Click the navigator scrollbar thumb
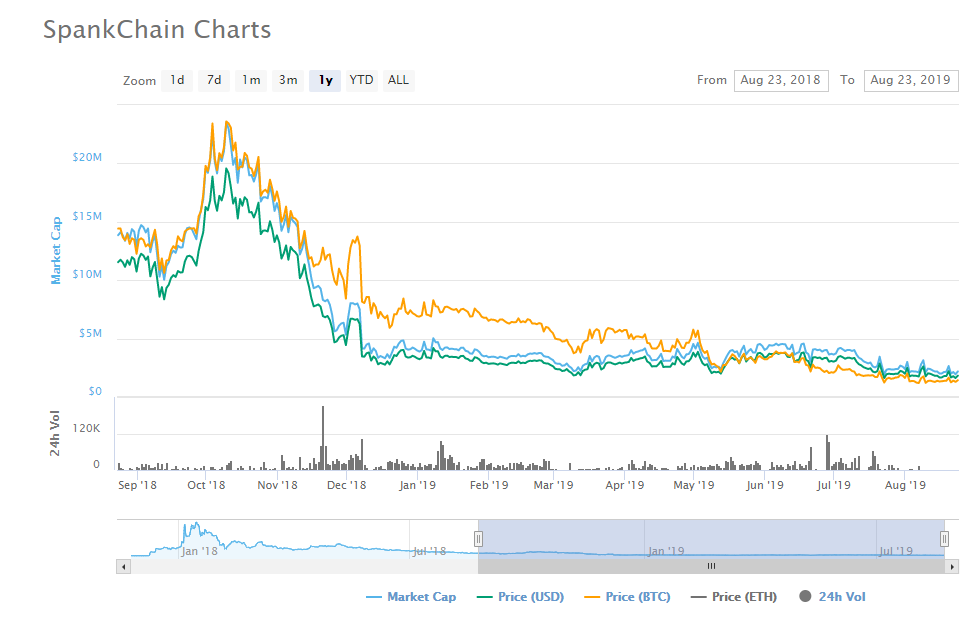 (711, 566)
